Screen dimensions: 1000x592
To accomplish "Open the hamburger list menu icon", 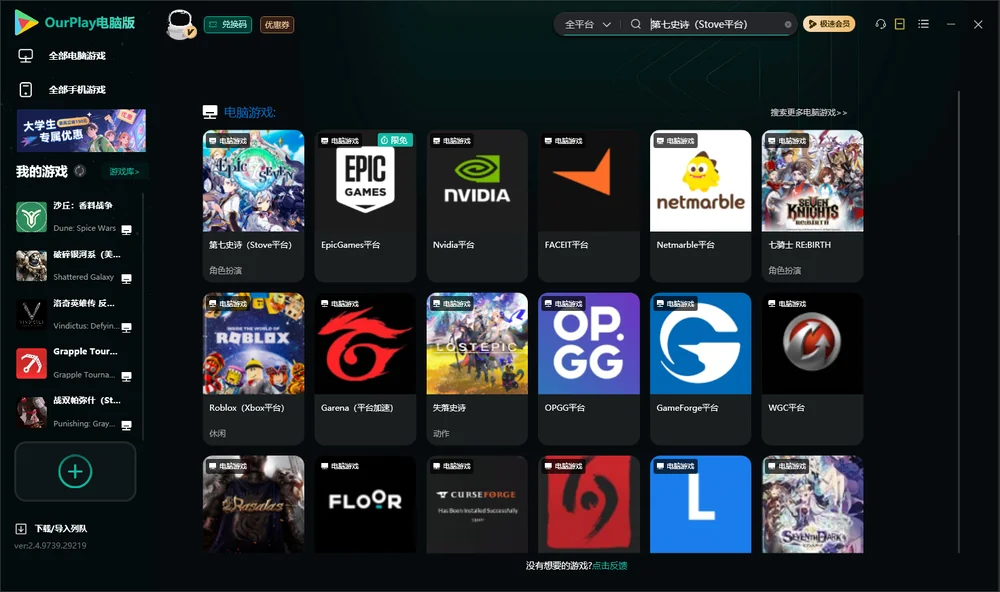I will click(x=923, y=24).
